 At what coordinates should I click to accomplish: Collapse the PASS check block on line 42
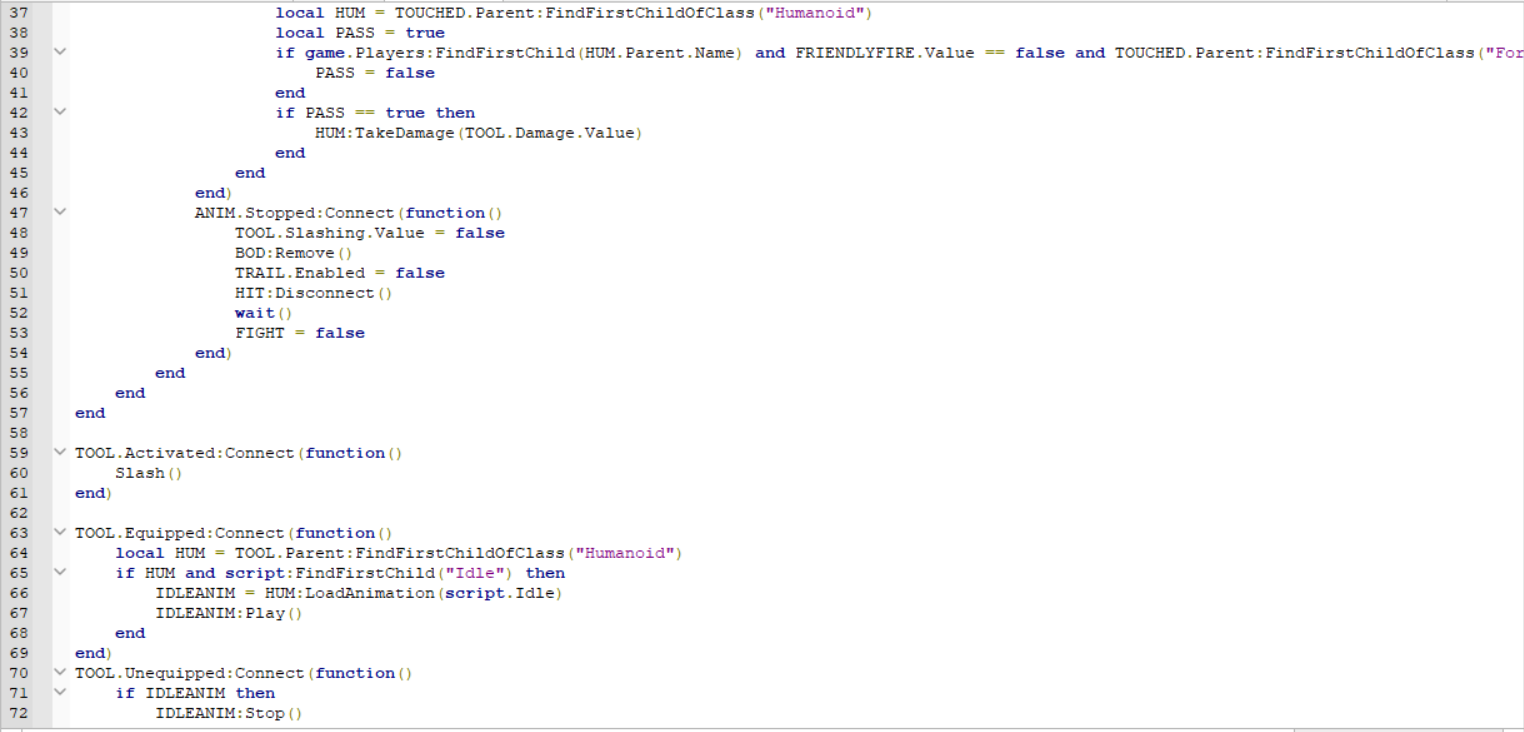click(58, 112)
